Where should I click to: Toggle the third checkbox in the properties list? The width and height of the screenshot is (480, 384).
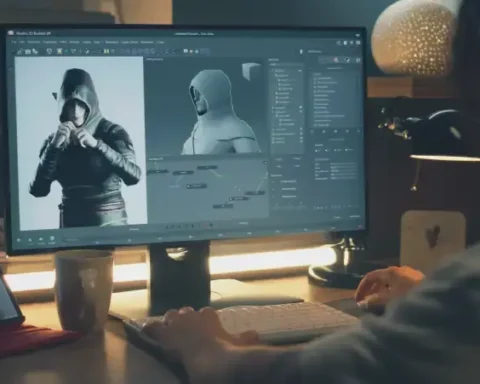tap(315, 87)
